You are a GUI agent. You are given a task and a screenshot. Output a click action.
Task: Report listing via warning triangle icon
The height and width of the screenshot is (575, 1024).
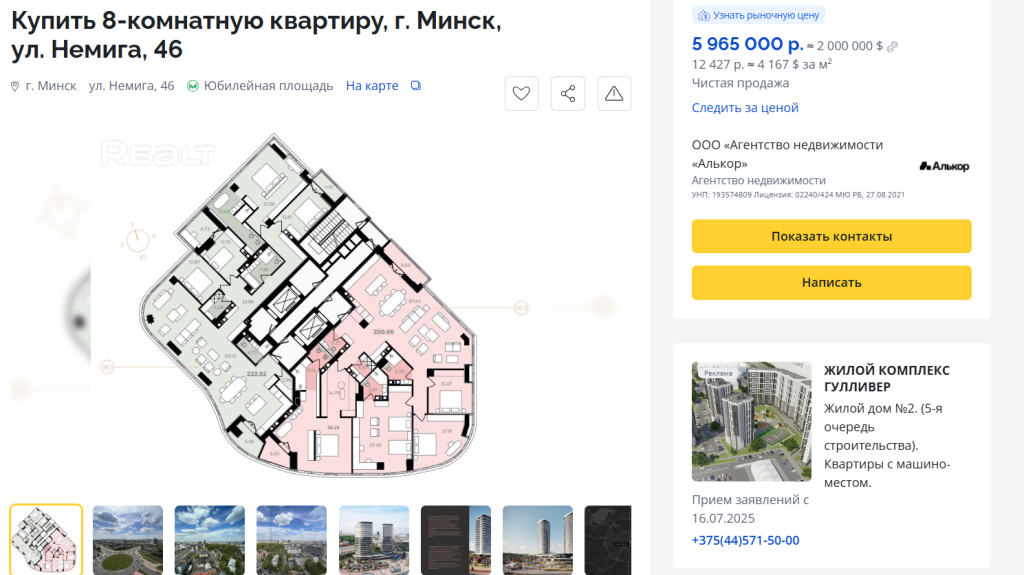(614, 93)
